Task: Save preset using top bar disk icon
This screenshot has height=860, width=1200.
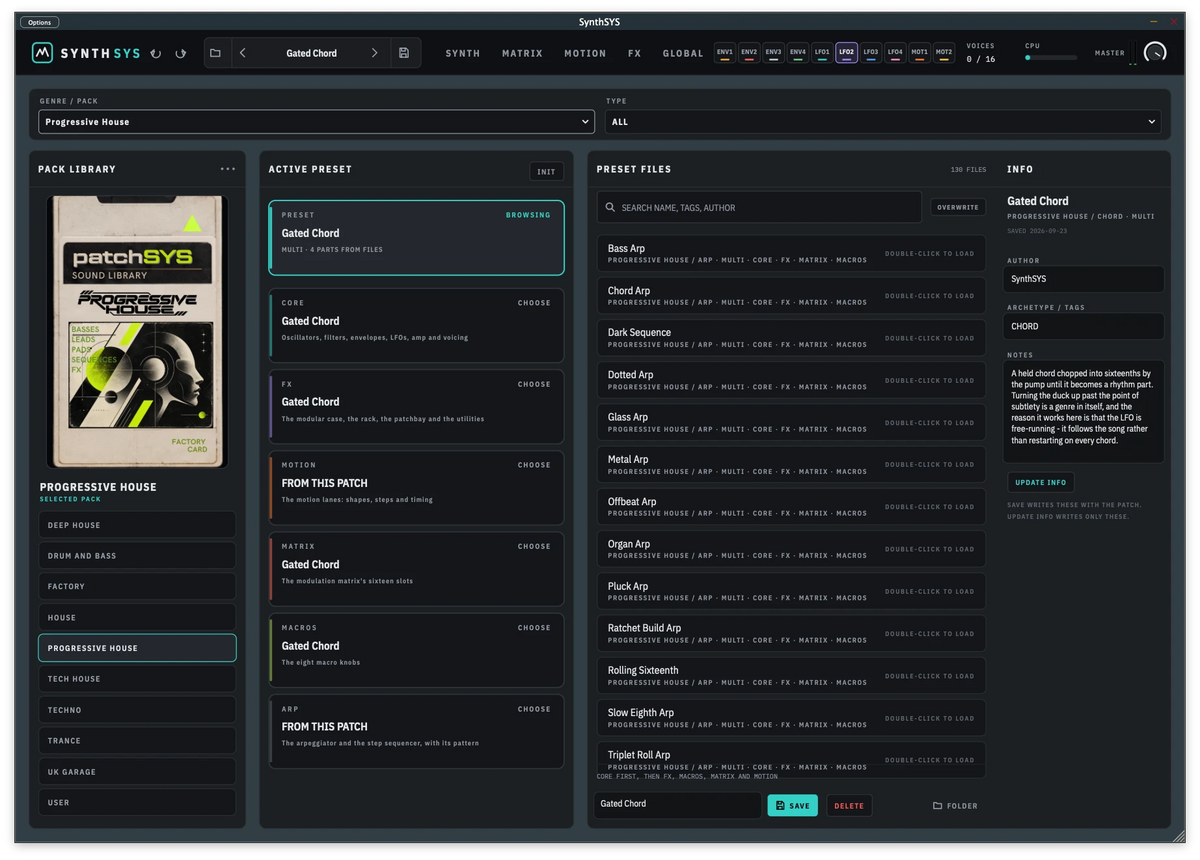Action: (x=404, y=53)
